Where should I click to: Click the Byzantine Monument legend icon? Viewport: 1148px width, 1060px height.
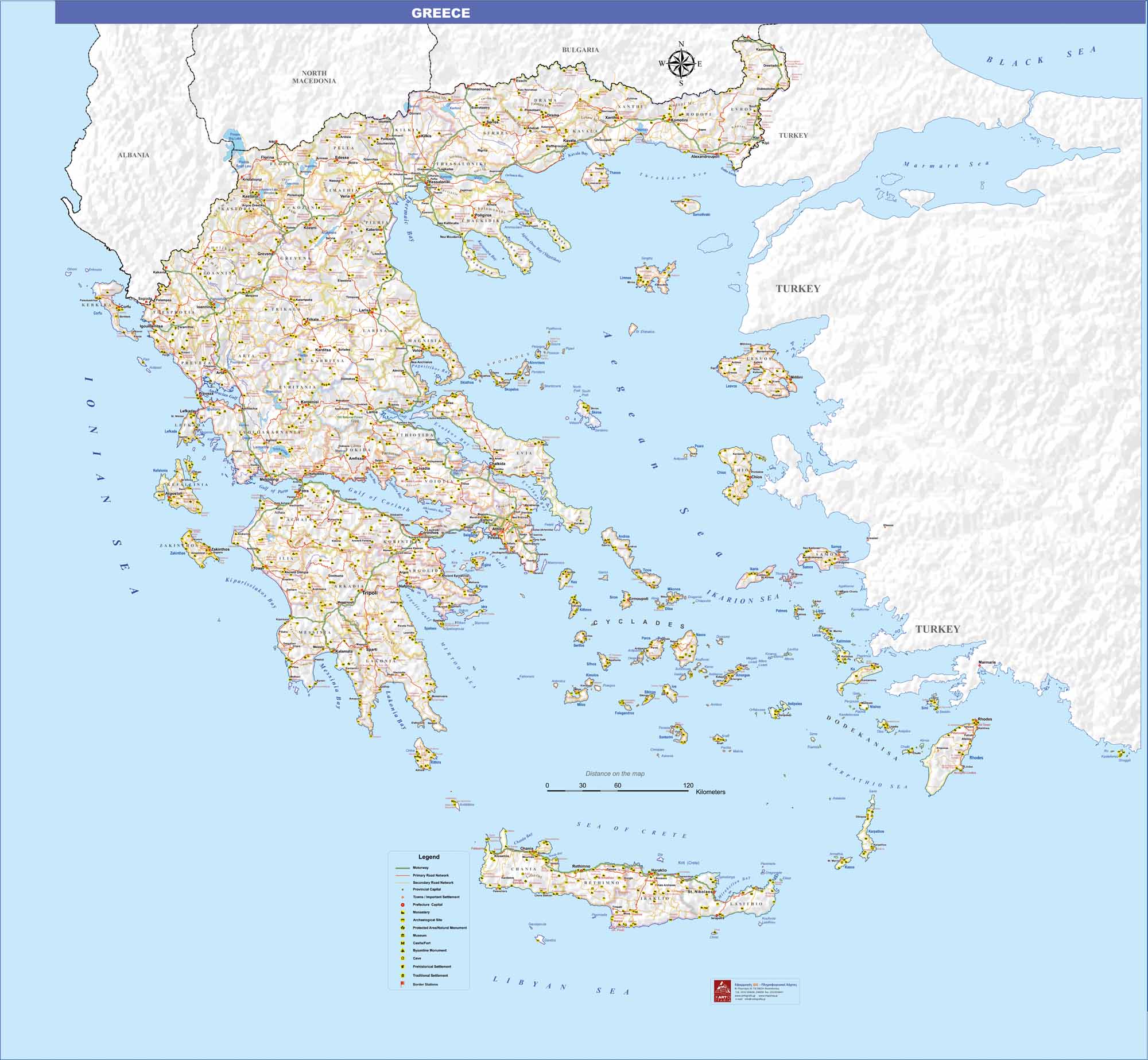tap(402, 950)
